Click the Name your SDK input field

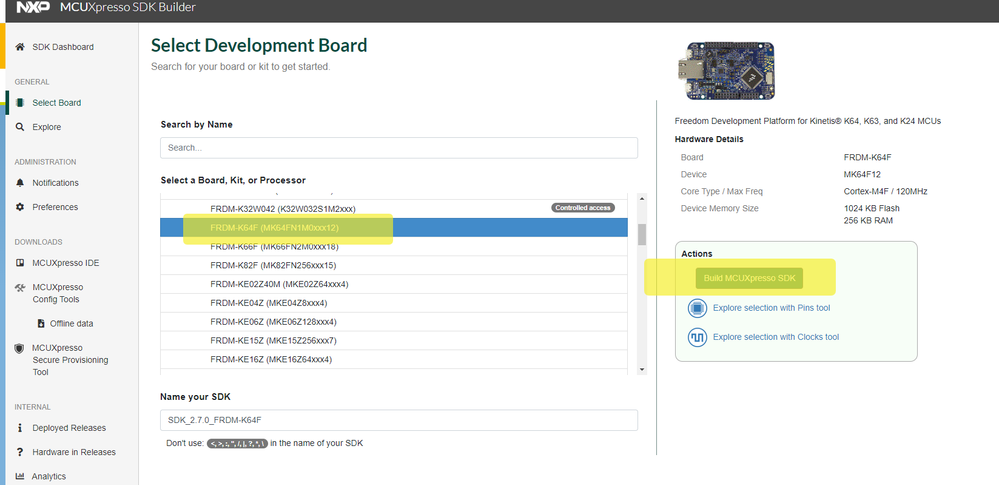tap(399, 420)
